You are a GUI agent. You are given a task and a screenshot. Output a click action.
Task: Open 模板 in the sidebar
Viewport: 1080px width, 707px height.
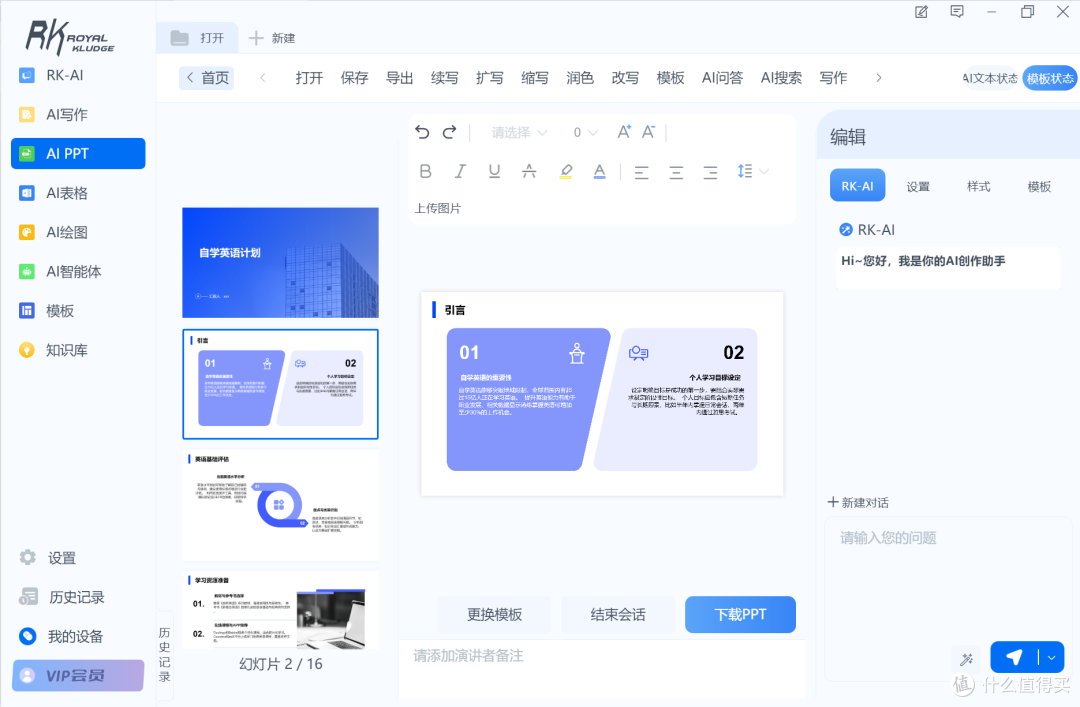78,311
